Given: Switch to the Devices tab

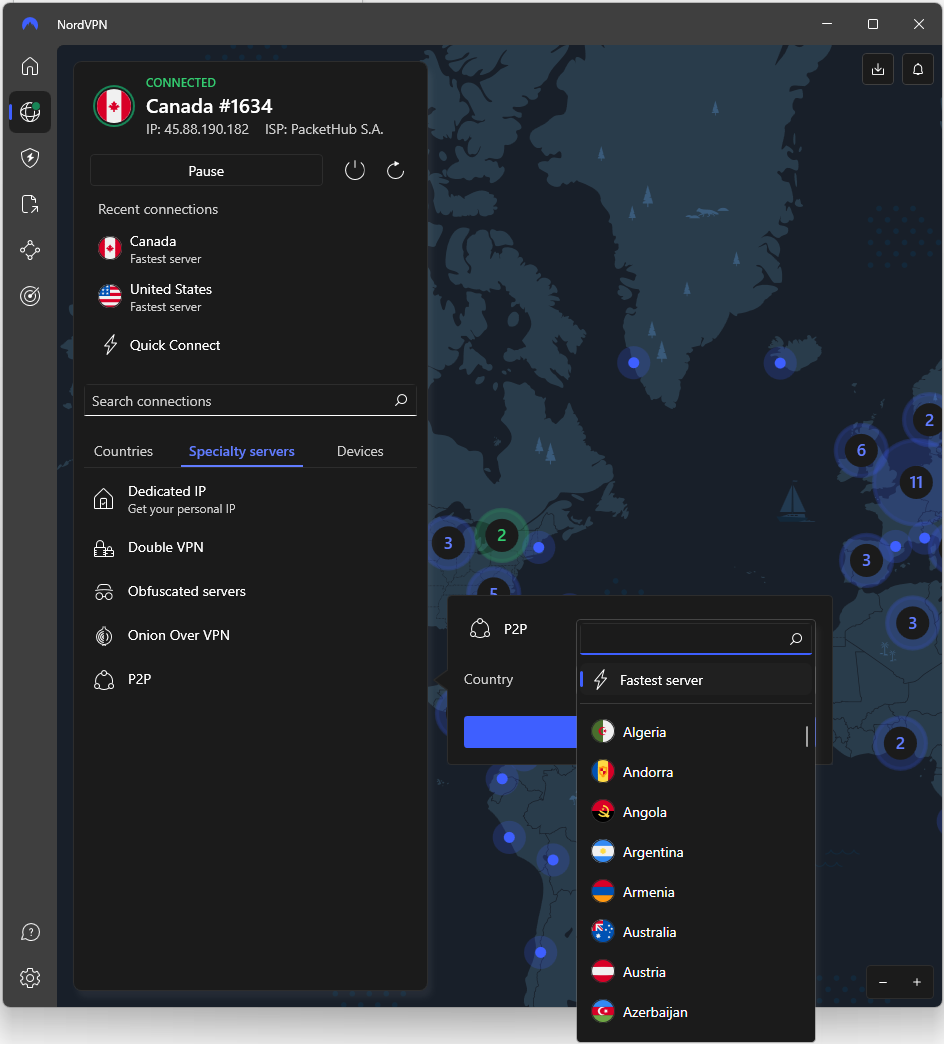Looking at the screenshot, I should click(x=360, y=451).
